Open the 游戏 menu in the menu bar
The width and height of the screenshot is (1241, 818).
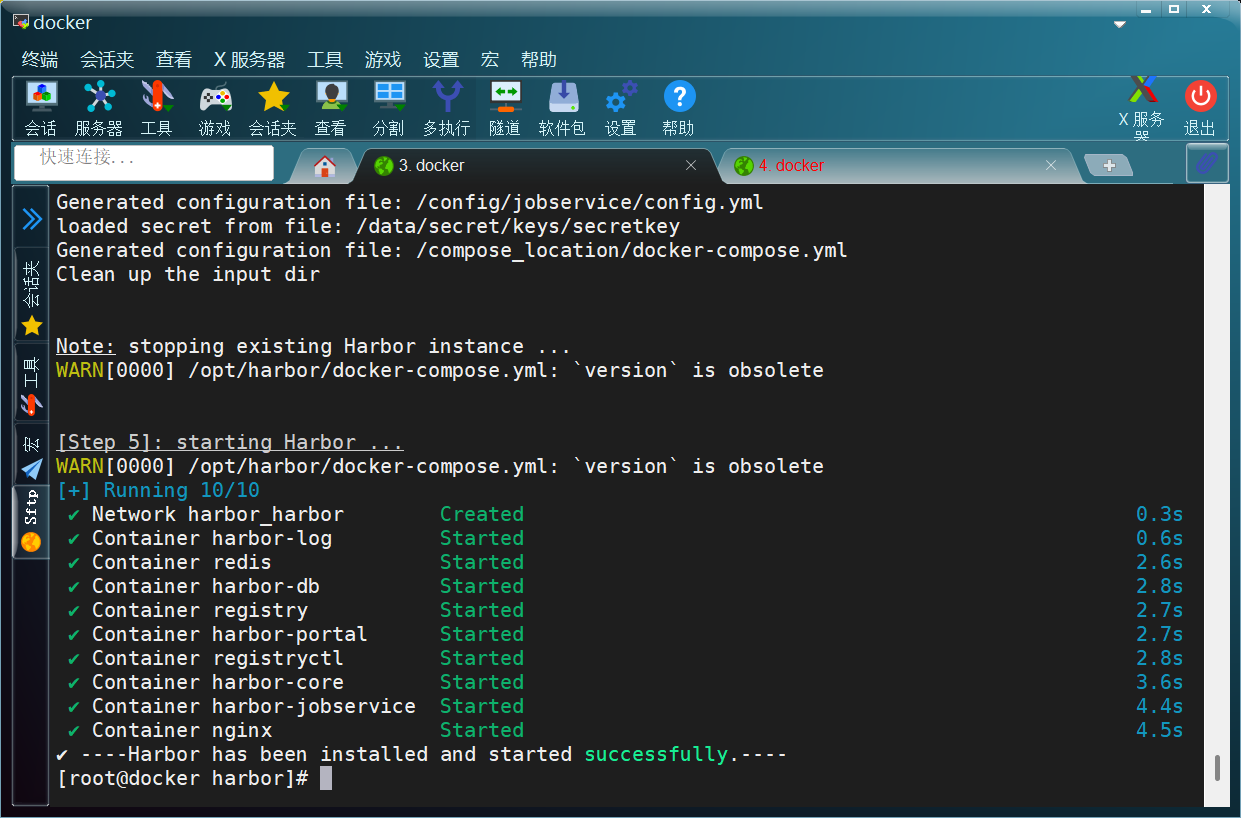(x=383, y=60)
